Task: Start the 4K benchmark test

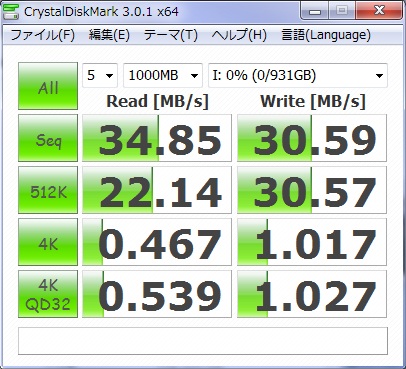Action: [48, 242]
